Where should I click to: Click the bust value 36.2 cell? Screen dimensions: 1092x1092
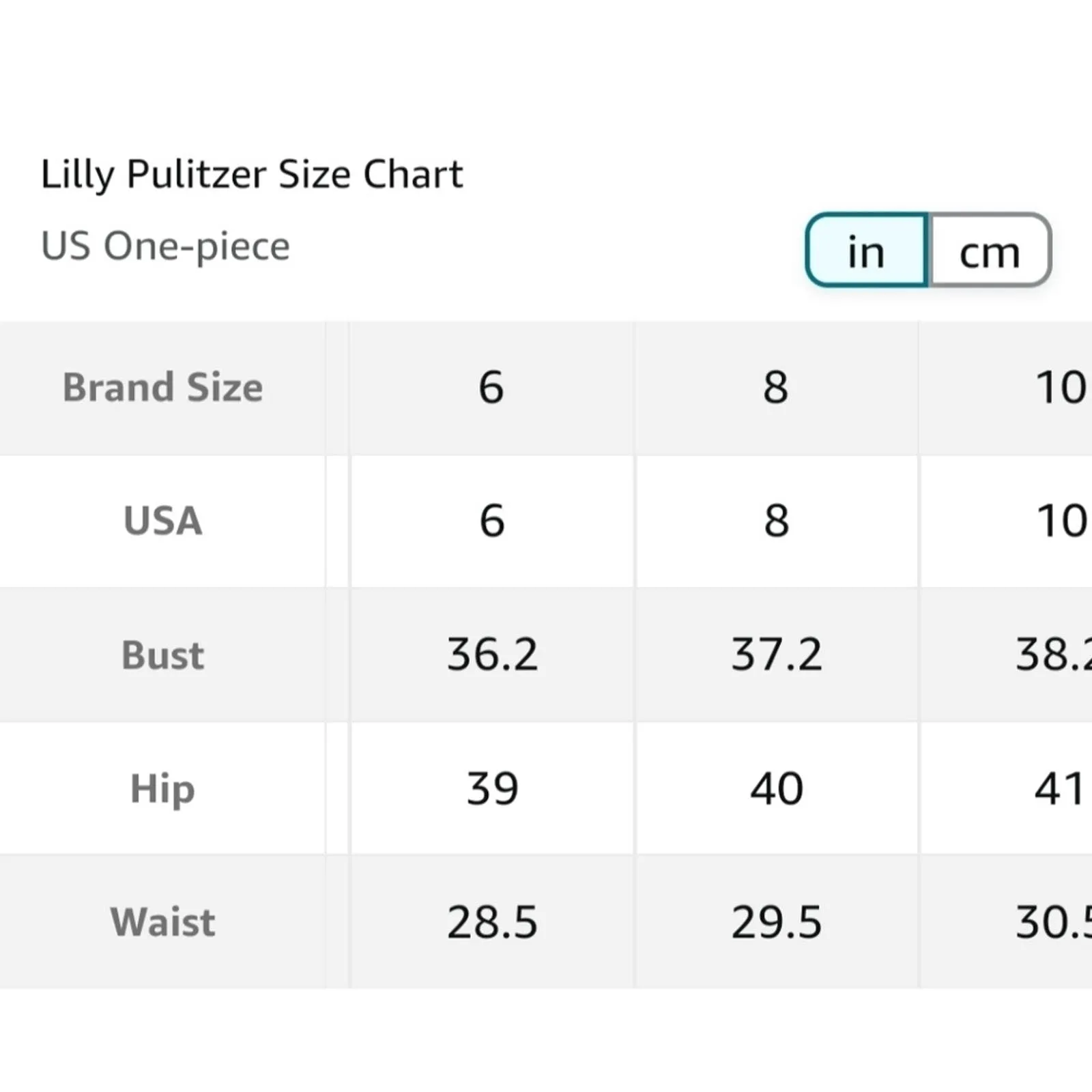click(x=492, y=655)
